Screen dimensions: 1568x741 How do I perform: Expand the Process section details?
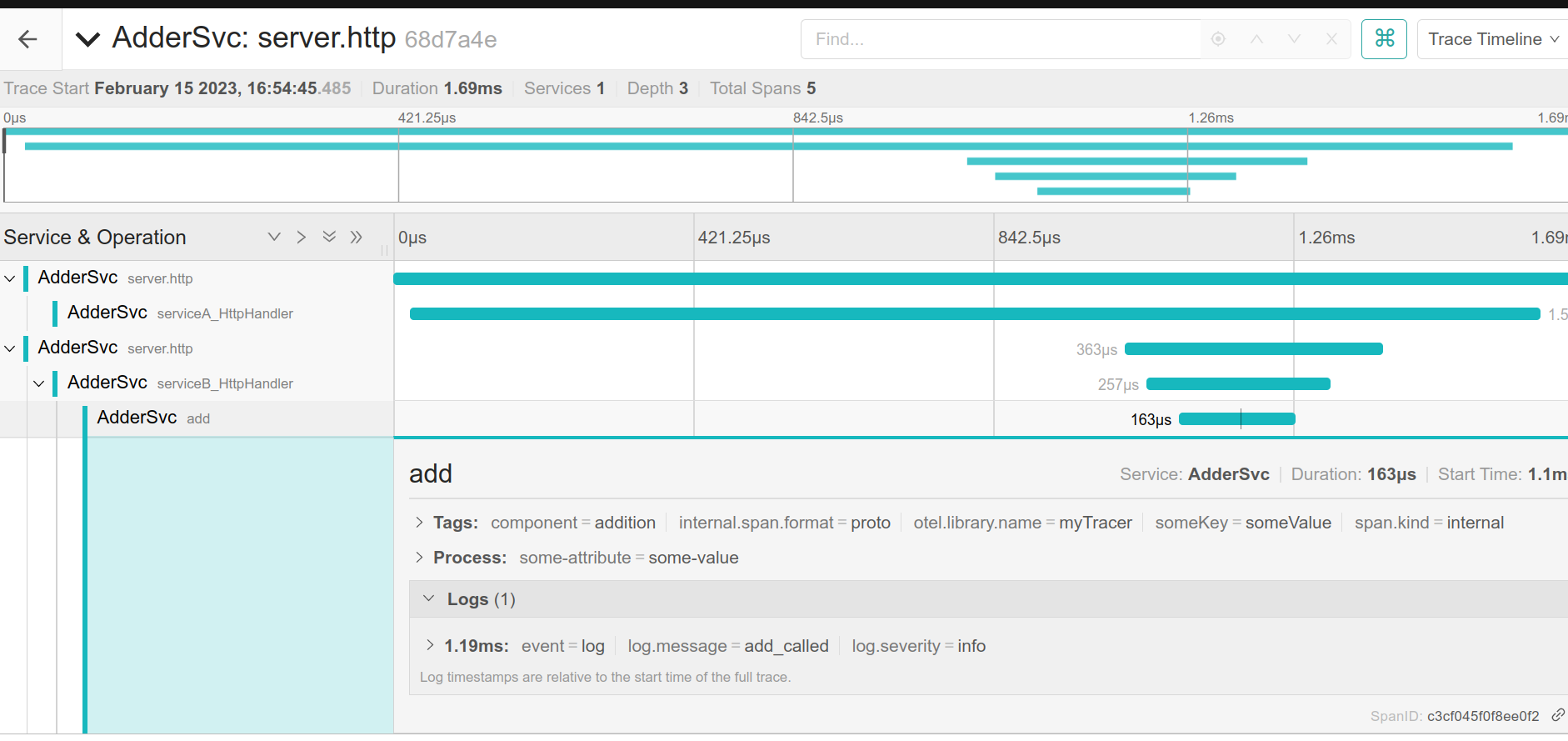(x=420, y=558)
